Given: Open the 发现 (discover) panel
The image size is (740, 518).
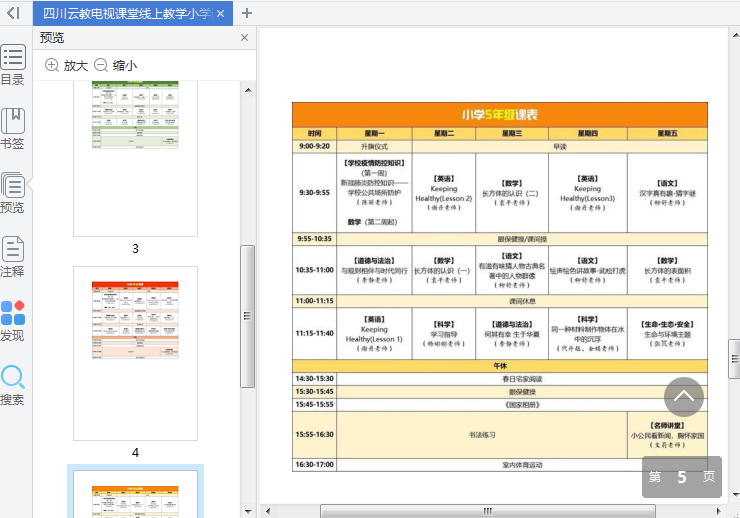Looking at the screenshot, I should (x=13, y=321).
